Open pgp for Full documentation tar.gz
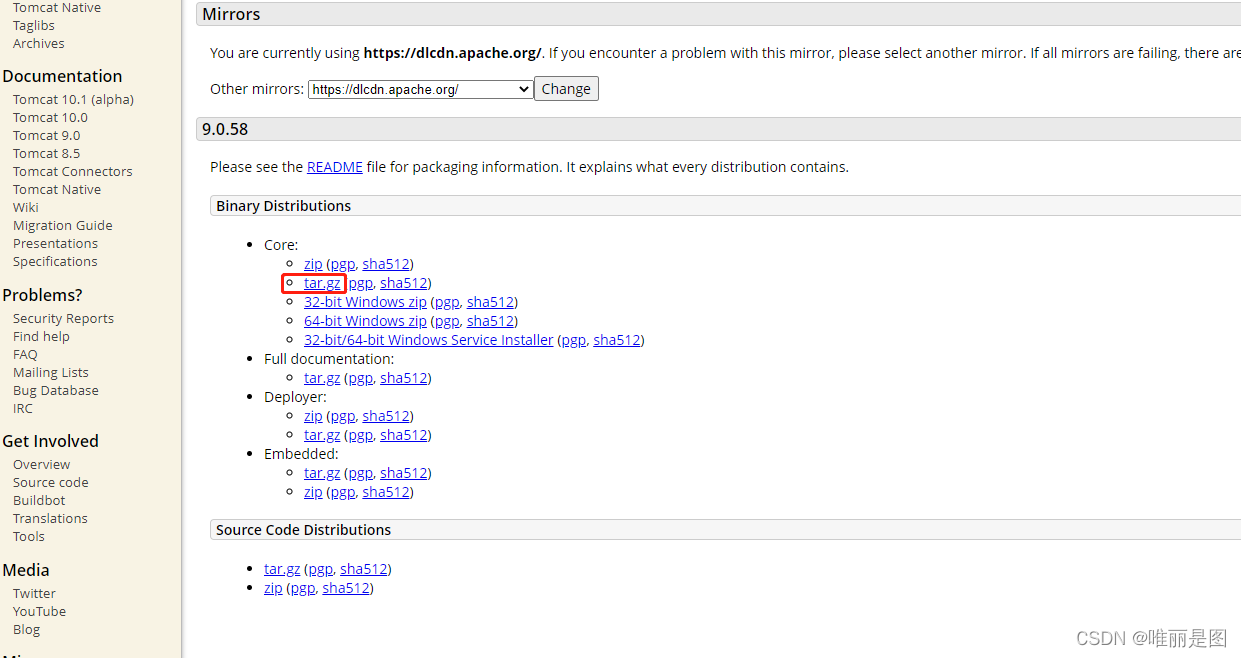1241x658 pixels. pos(360,378)
